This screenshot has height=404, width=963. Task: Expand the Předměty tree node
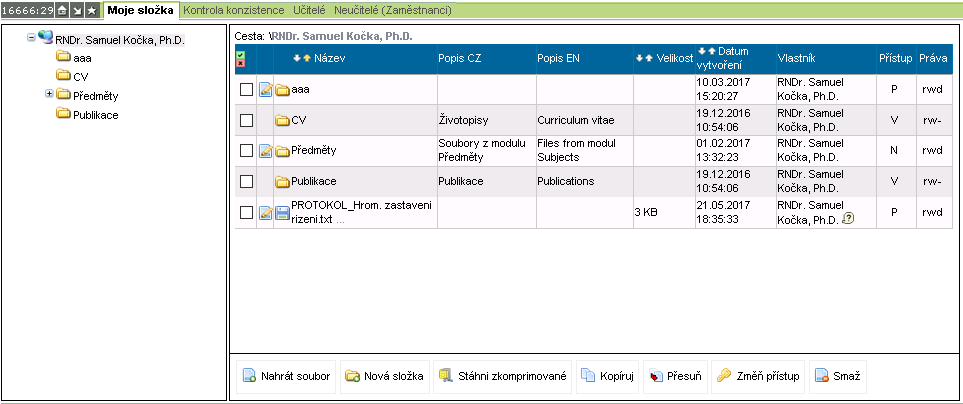click(x=49, y=94)
